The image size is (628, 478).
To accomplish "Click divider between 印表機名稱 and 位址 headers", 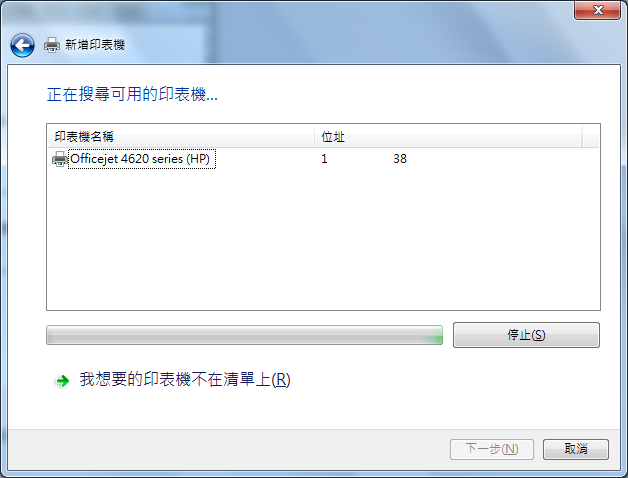I will click(314, 137).
